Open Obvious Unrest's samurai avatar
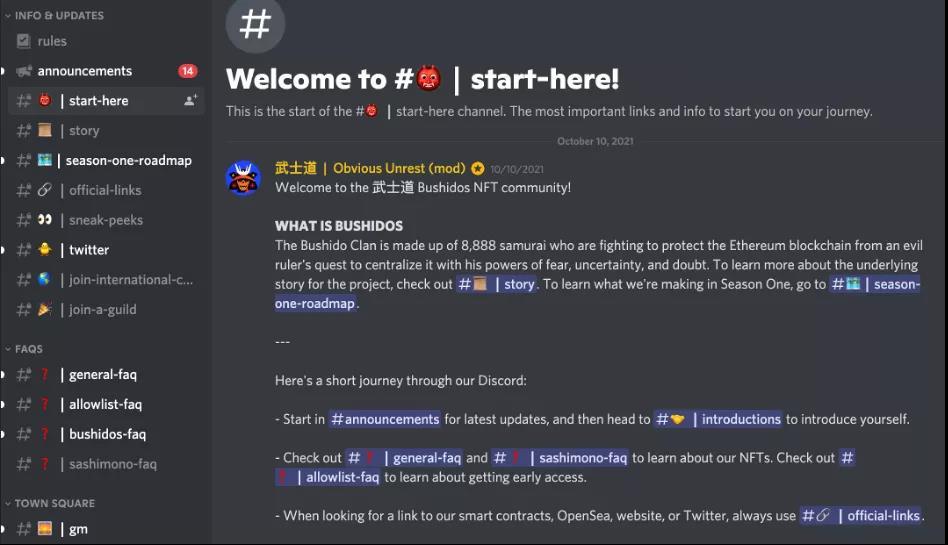The width and height of the screenshot is (948, 545). pyautogui.click(x=243, y=178)
